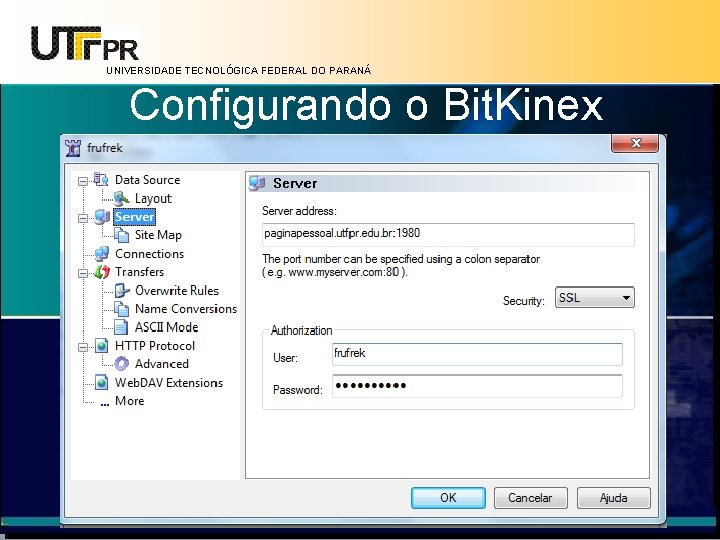Collapse the Transfers tree node
720x540 pixels.
(83, 273)
